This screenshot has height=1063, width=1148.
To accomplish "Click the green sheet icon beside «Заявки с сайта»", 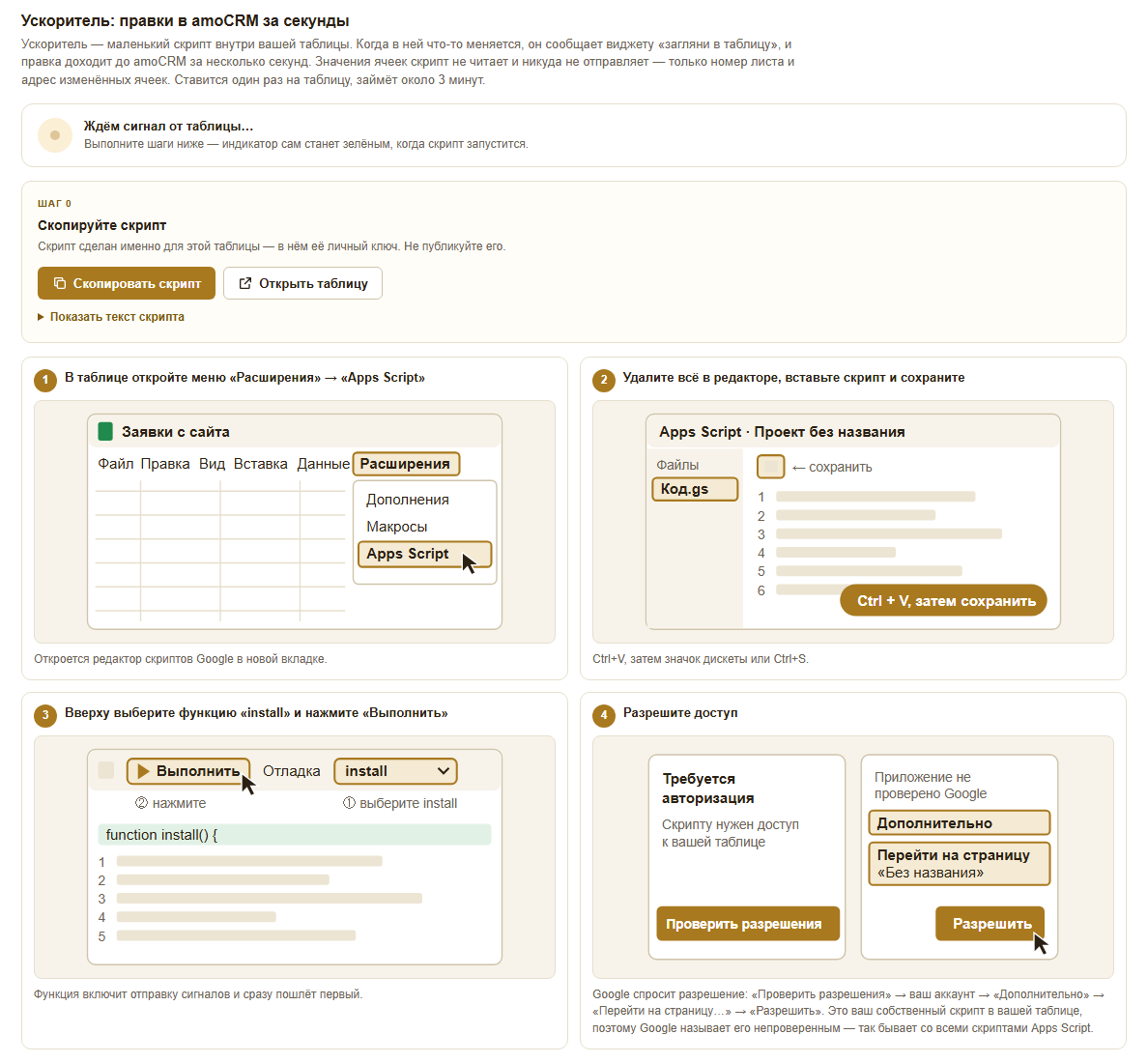I will pyautogui.click(x=105, y=432).
